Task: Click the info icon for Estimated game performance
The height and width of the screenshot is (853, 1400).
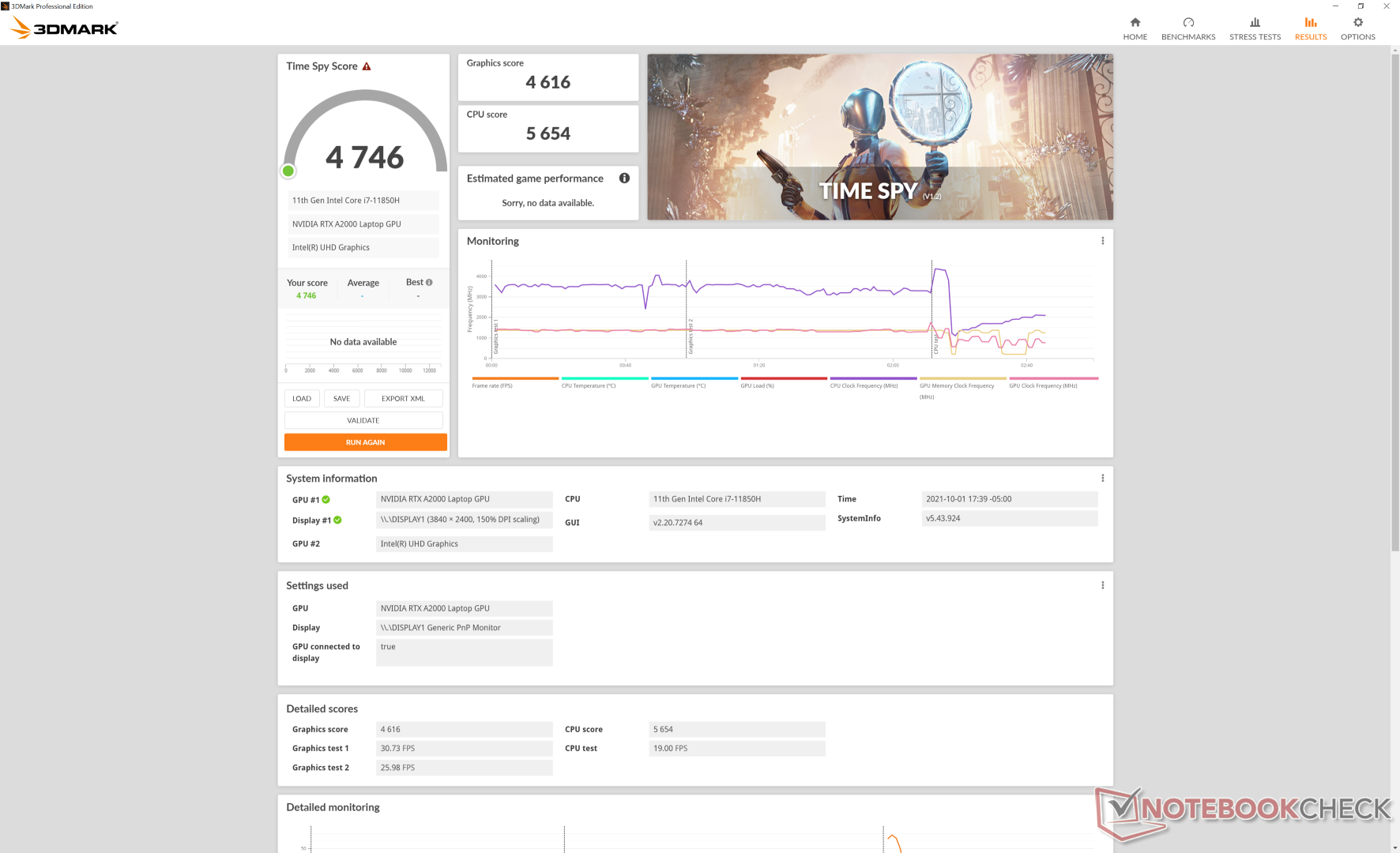Action: [624, 178]
